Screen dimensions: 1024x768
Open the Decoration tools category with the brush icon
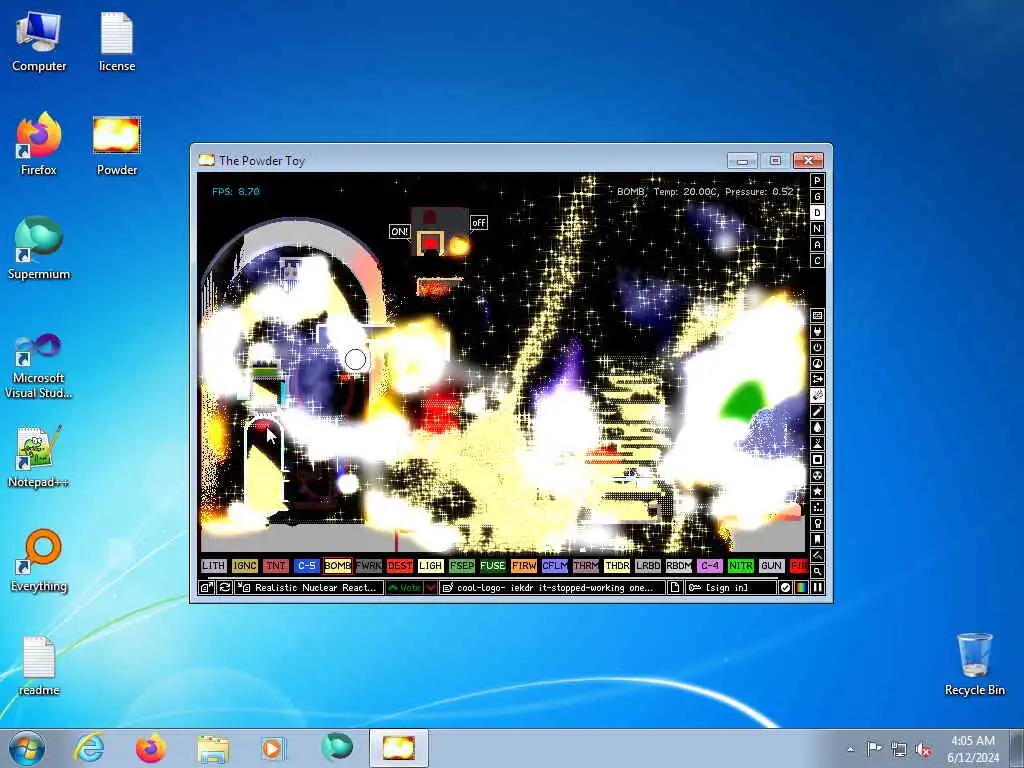[x=817, y=555]
